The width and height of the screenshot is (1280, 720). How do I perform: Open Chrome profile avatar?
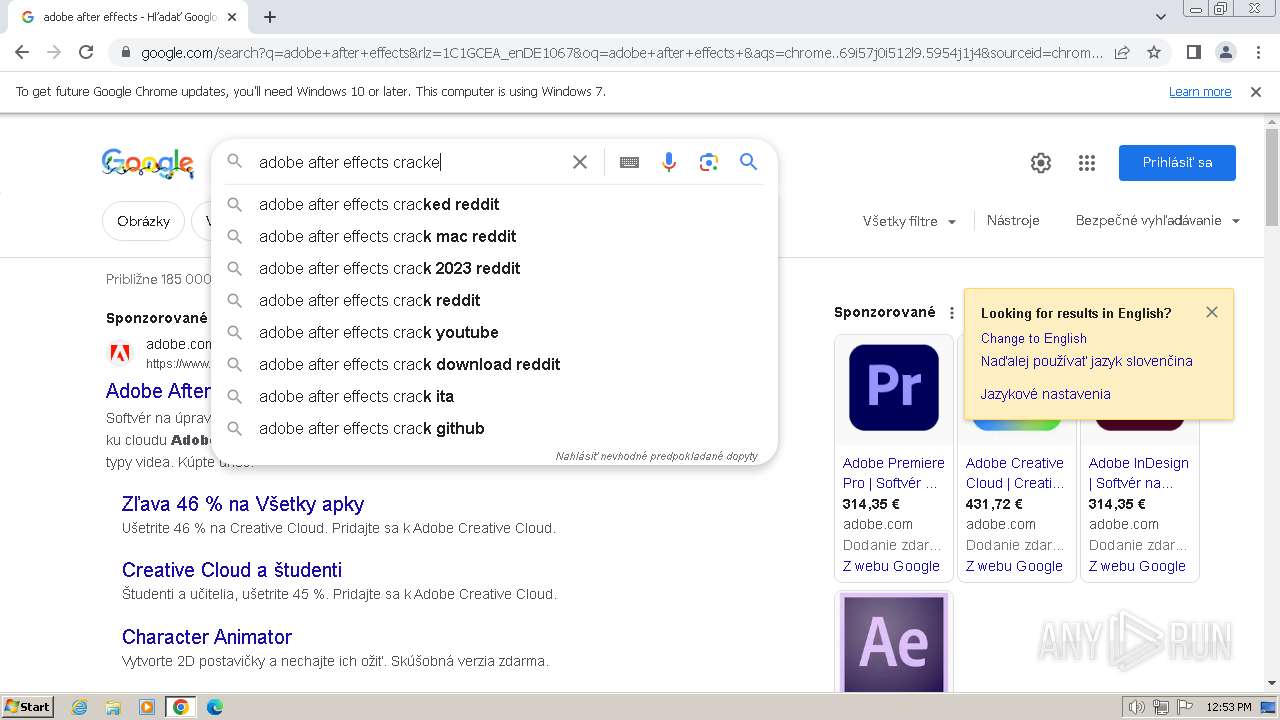click(x=1225, y=52)
